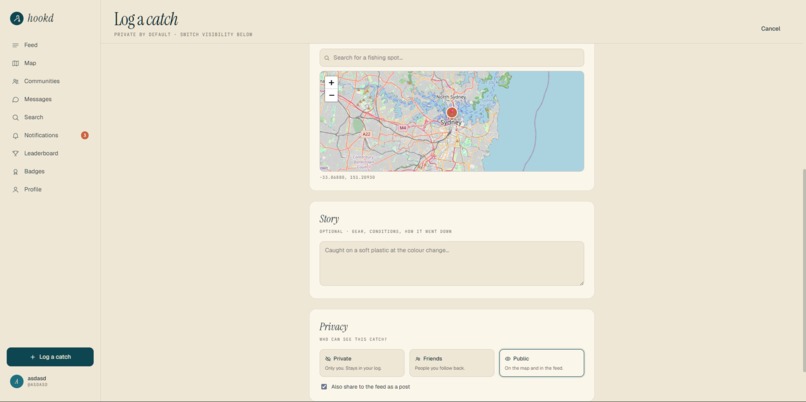Open the asdasd account avatar
Image resolution: width=806 pixels, height=402 pixels.
[x=17, y=381]
